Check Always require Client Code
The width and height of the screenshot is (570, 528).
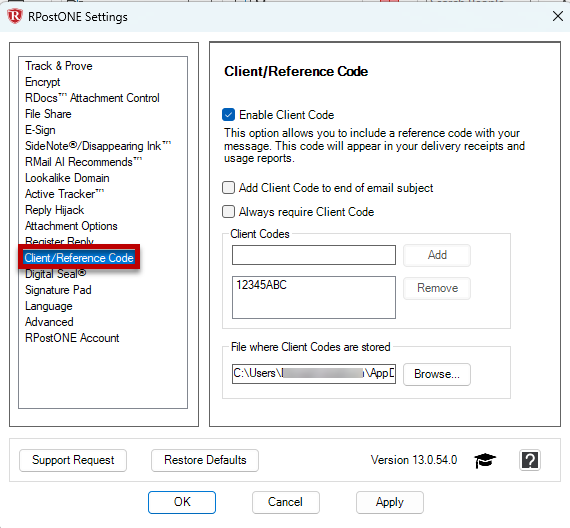pyautogui.click(x=228, y=212)
